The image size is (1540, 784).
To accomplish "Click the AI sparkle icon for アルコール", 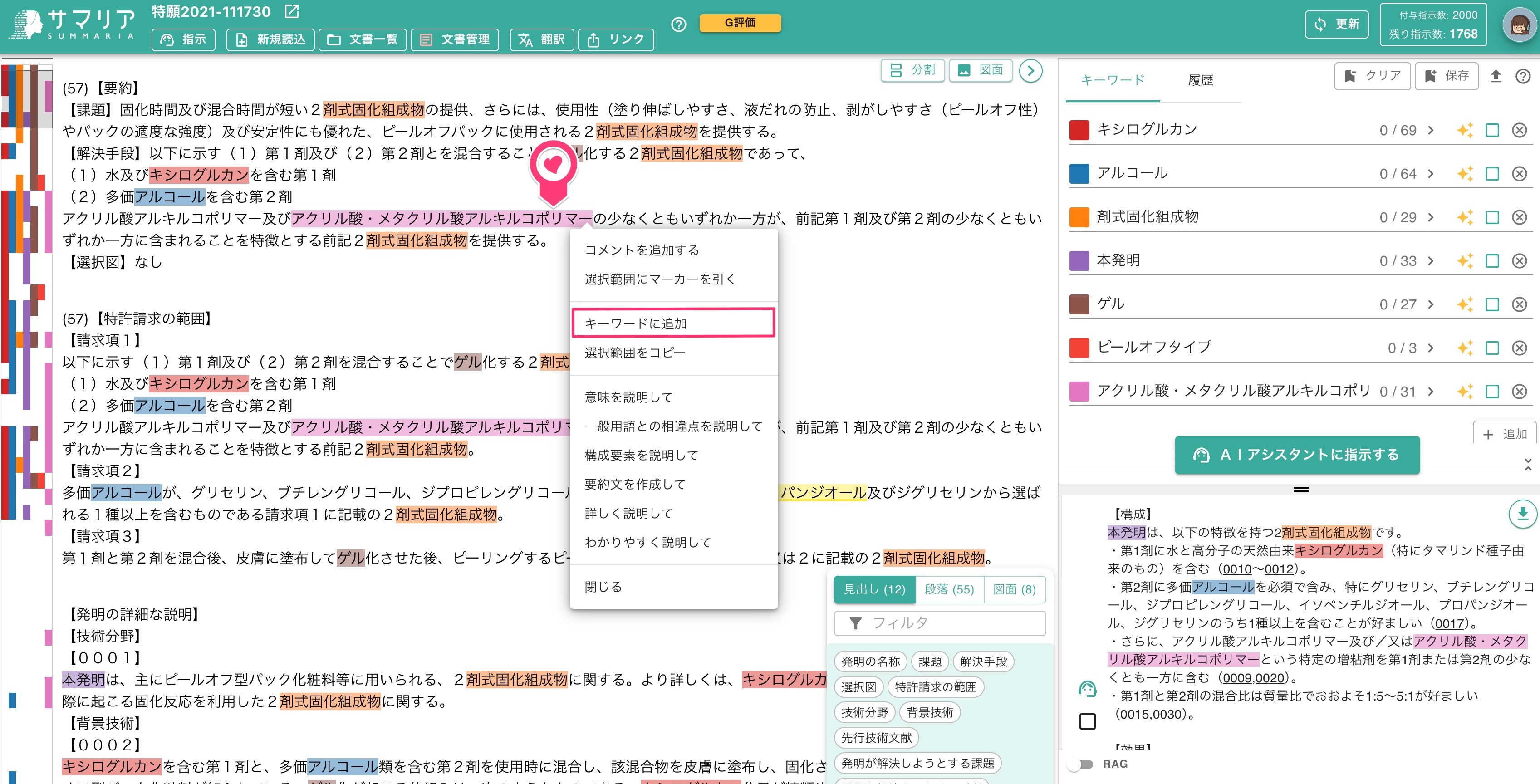I will click(x=1465, y=174).
